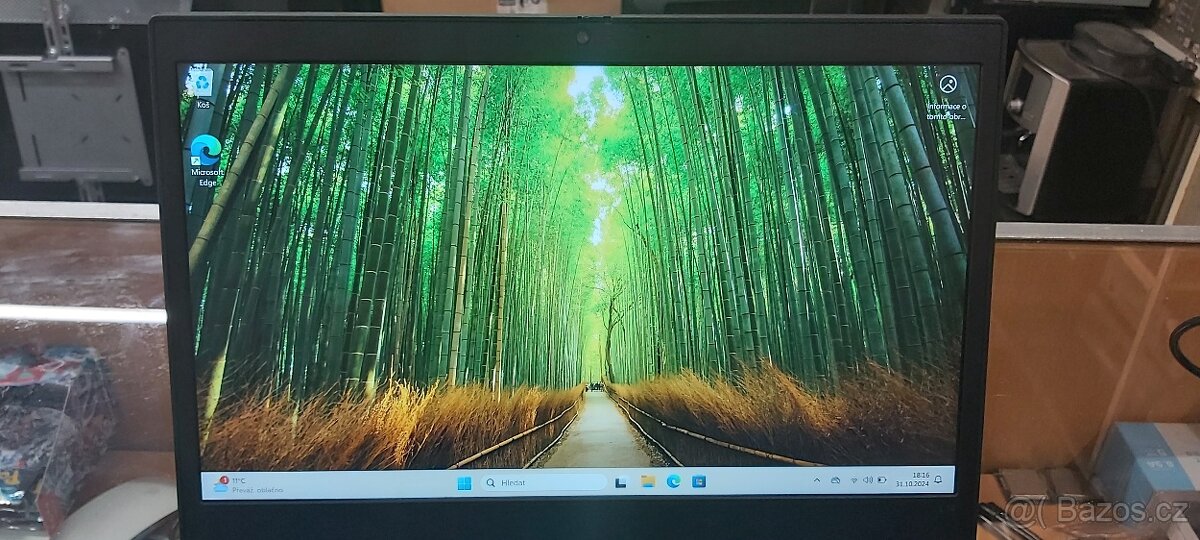This screenshot has width=1200, height=540.
Task: Click the volume speaker tray icon
Action: (x=867, y=480)
